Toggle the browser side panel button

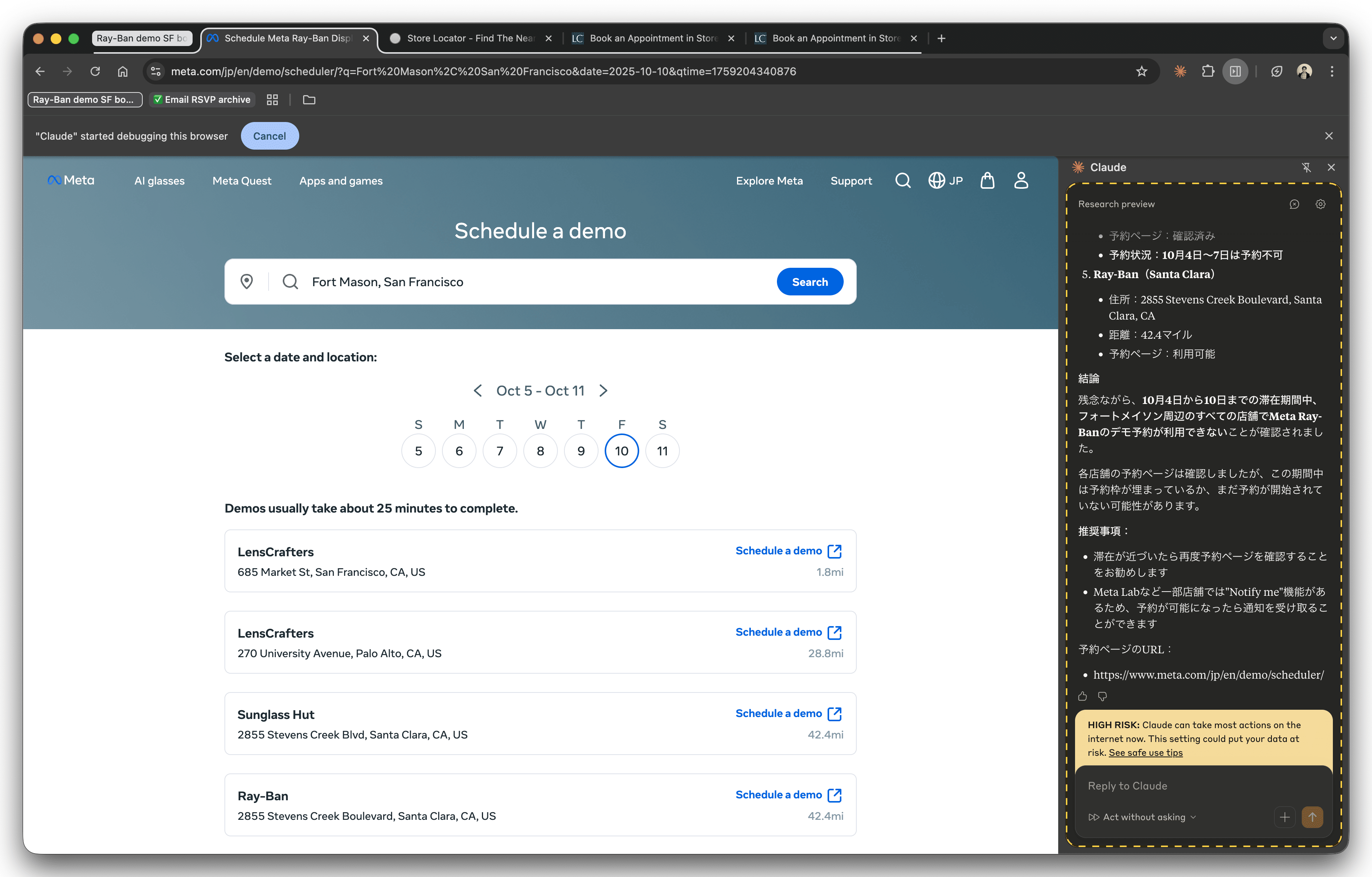coord(1235,71)
